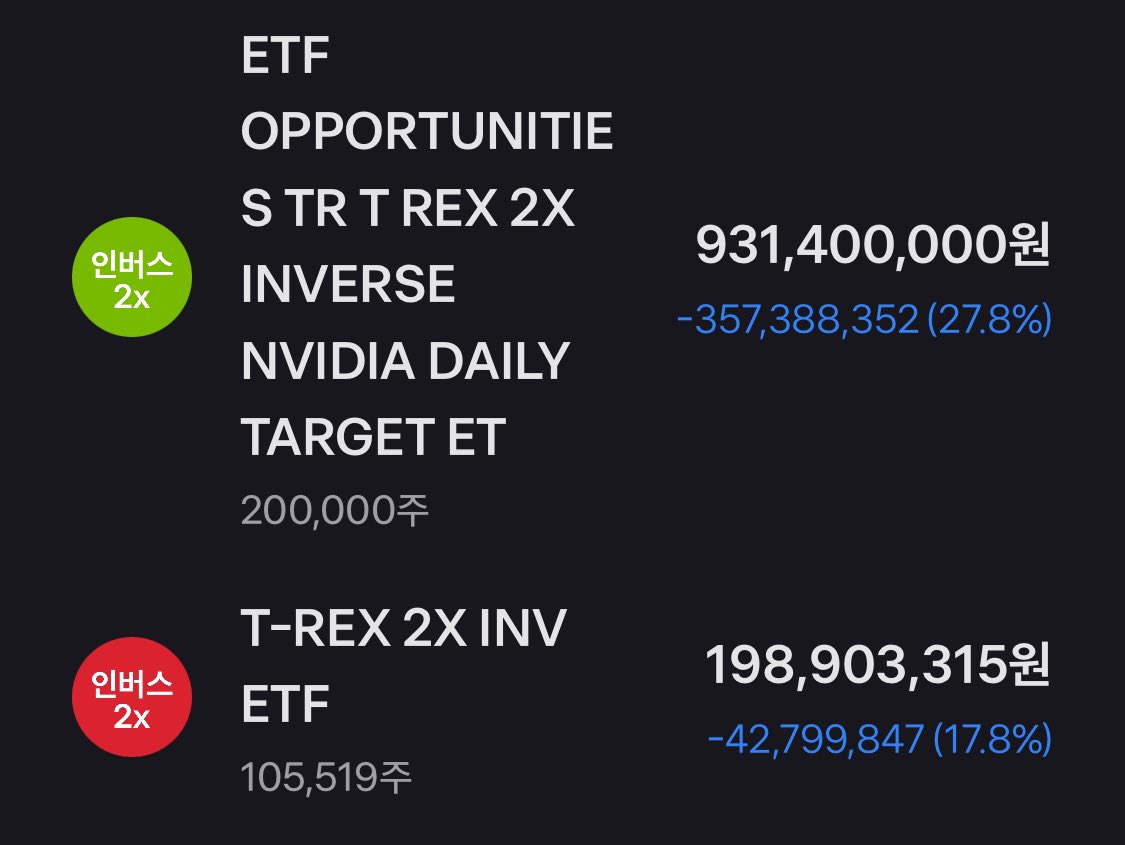Open the ETF Opportunities T-REX Nvidia holding name

(x=425, y=248)
